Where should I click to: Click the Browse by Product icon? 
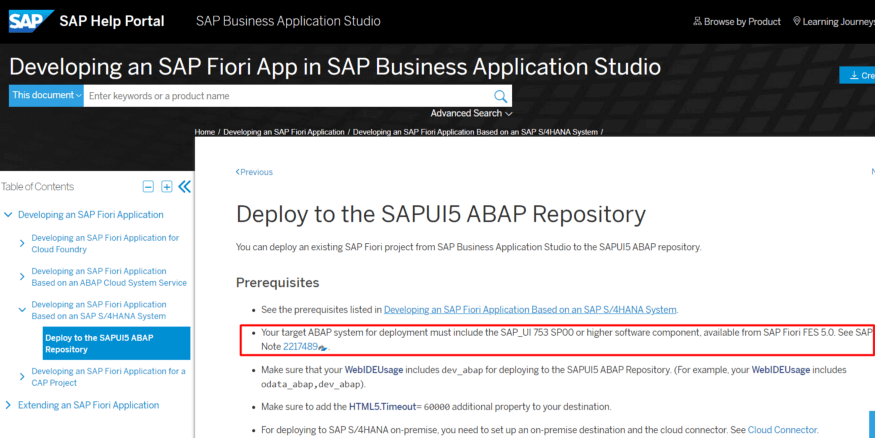pos(697,21)
